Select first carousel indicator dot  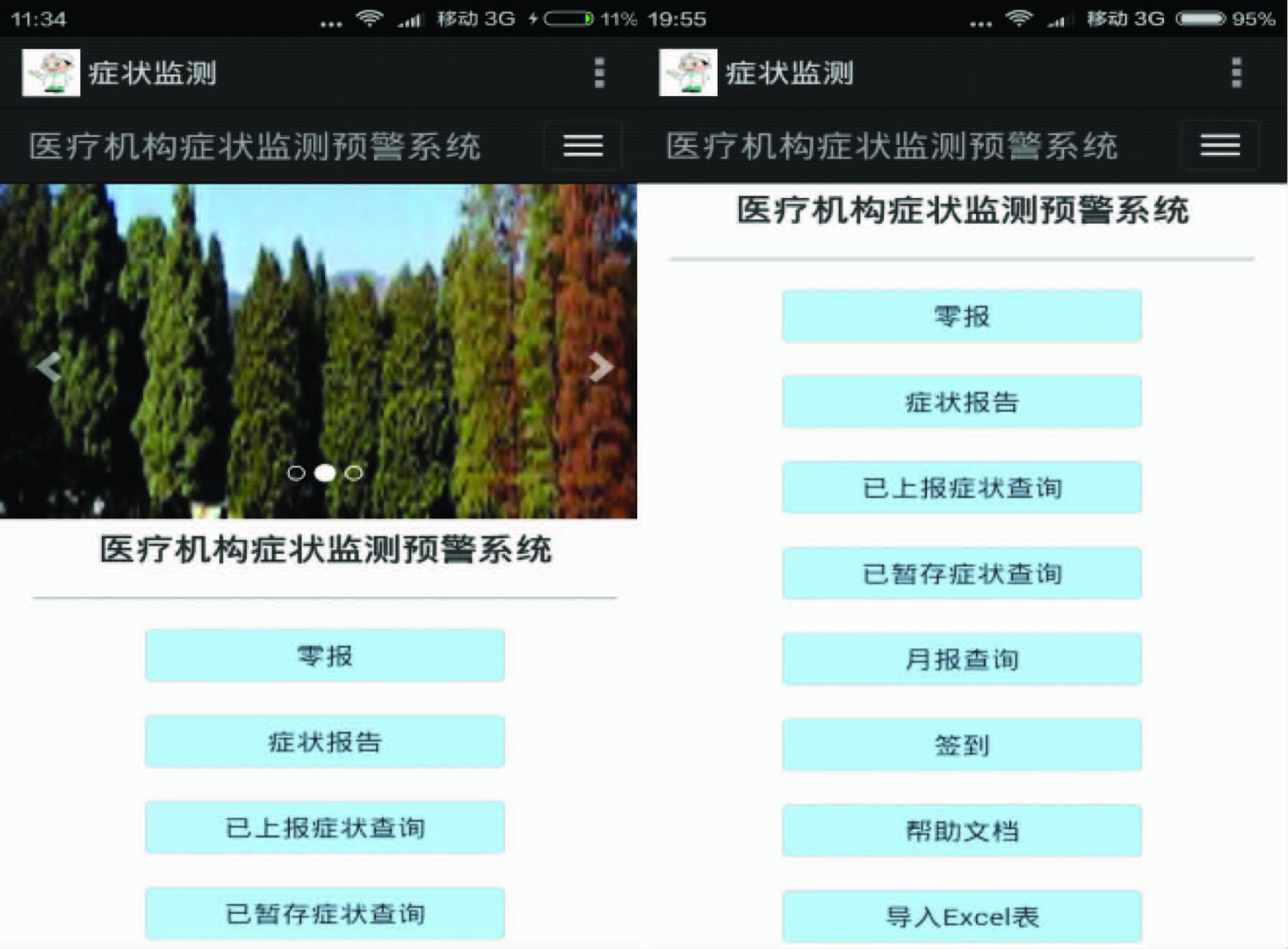tap(296, 473)
